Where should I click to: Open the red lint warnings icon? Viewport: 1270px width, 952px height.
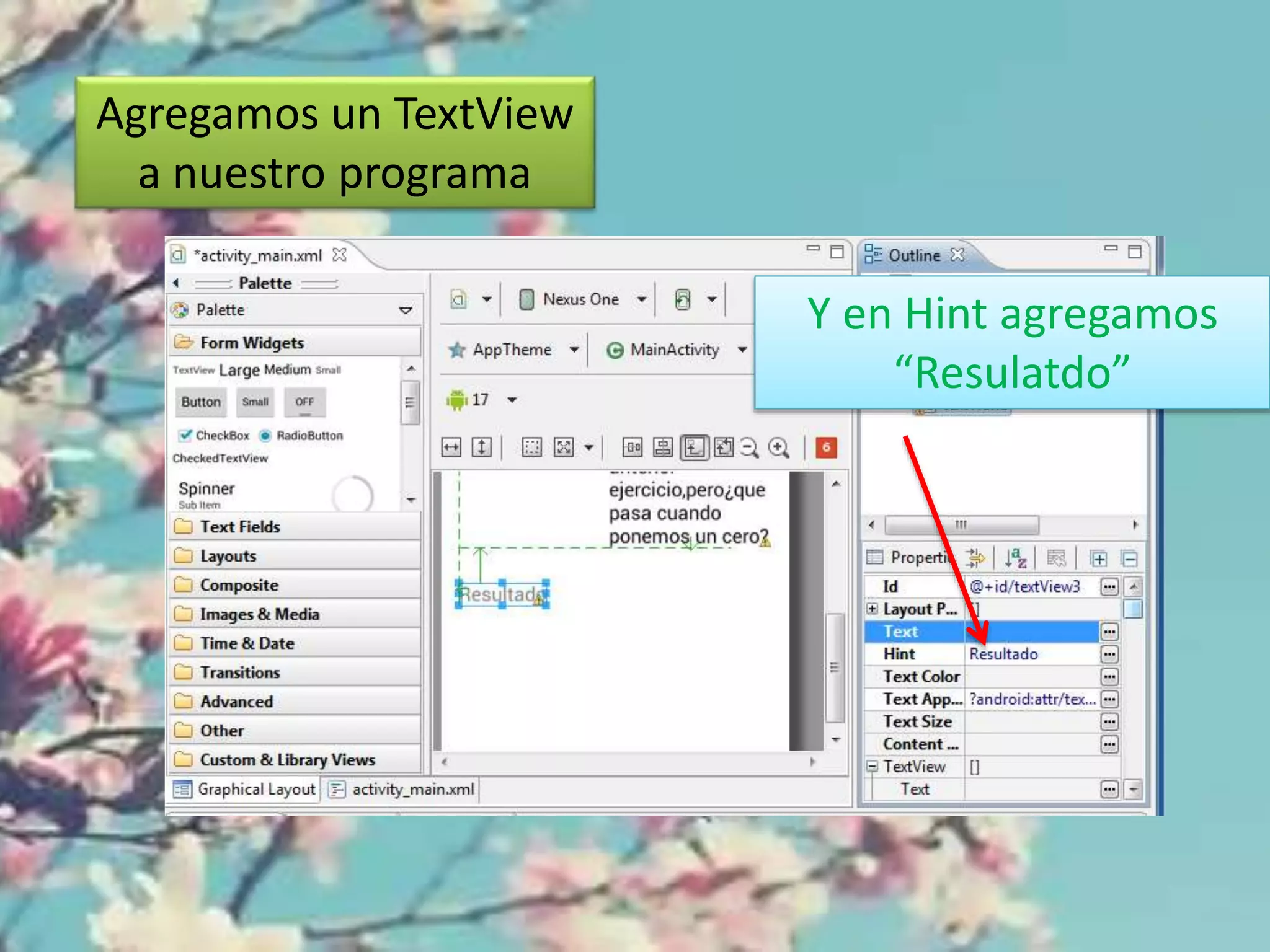(826, 447)
